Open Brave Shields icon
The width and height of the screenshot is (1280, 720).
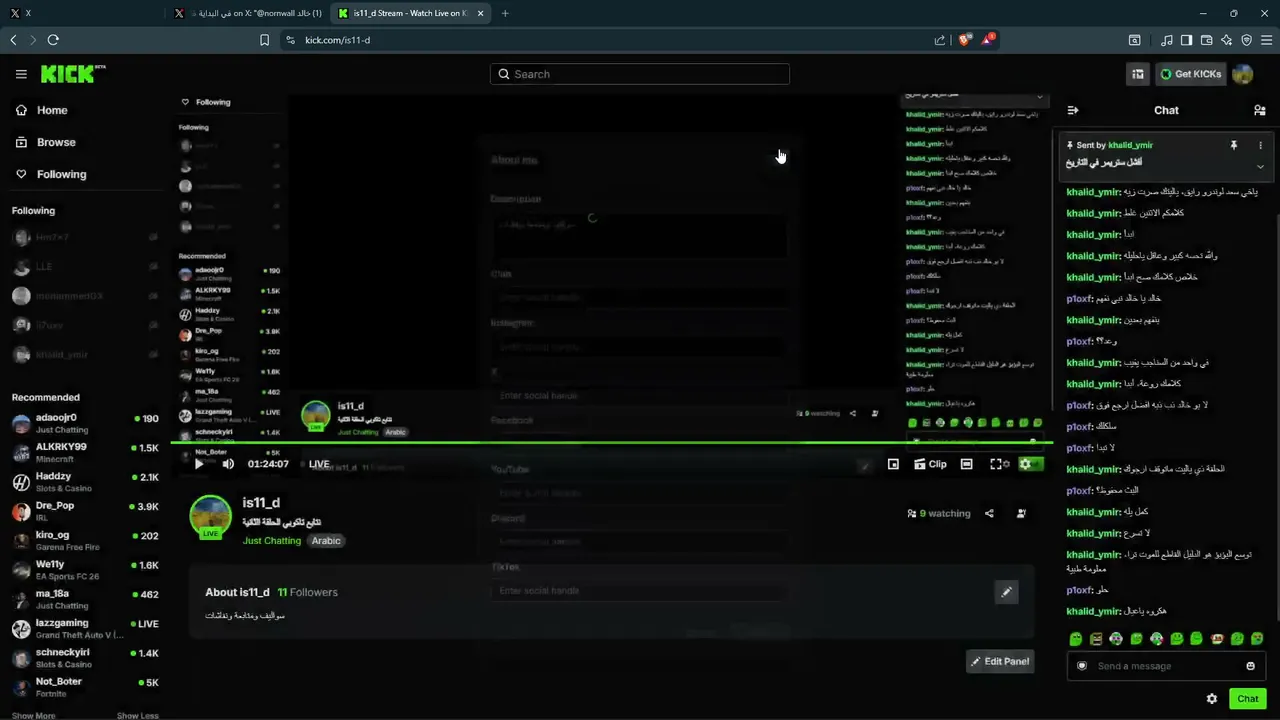click(x=964, y=40)
